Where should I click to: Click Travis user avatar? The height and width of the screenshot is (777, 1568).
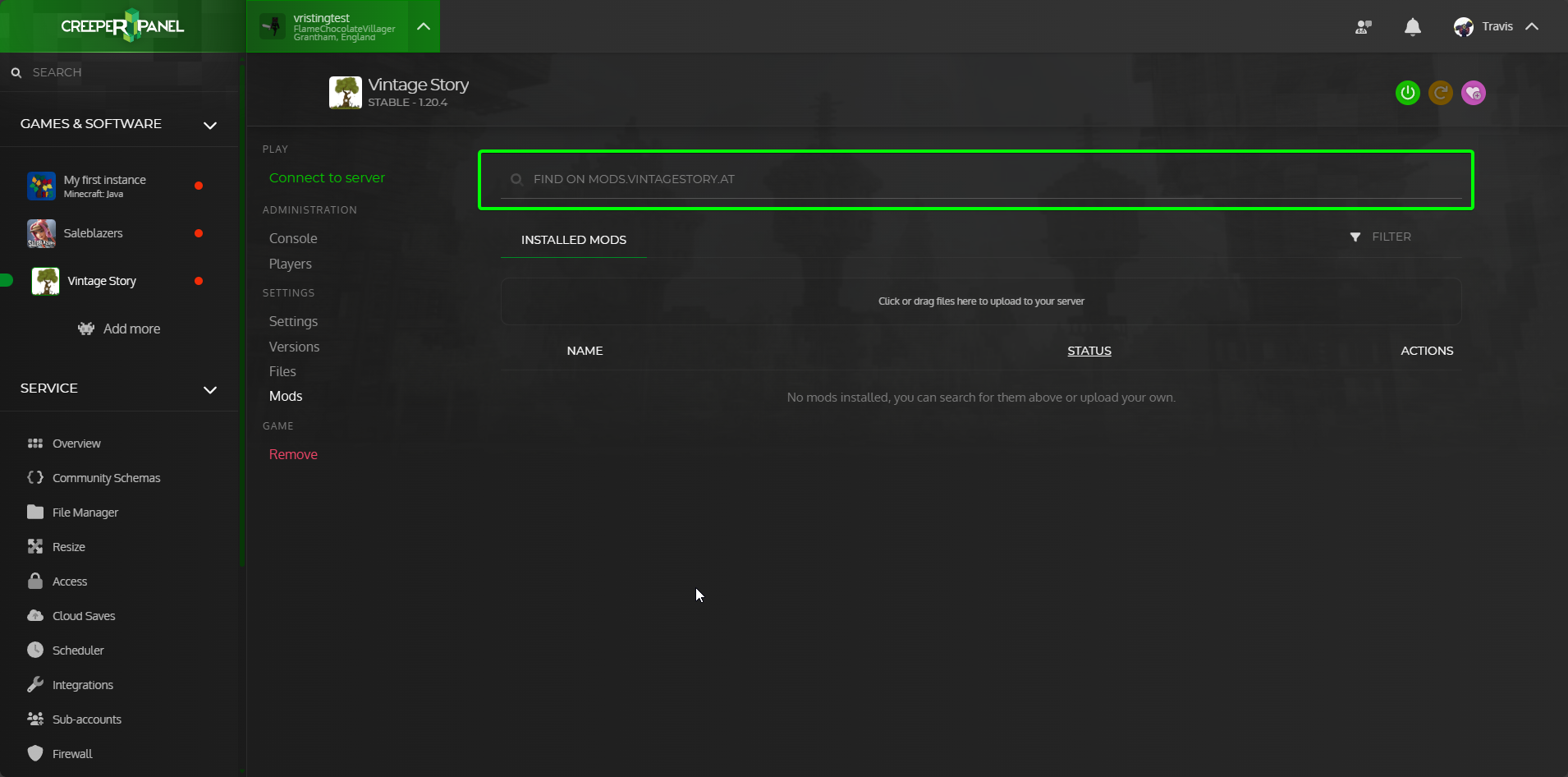pyautogui.click(x=1464, y=27)
